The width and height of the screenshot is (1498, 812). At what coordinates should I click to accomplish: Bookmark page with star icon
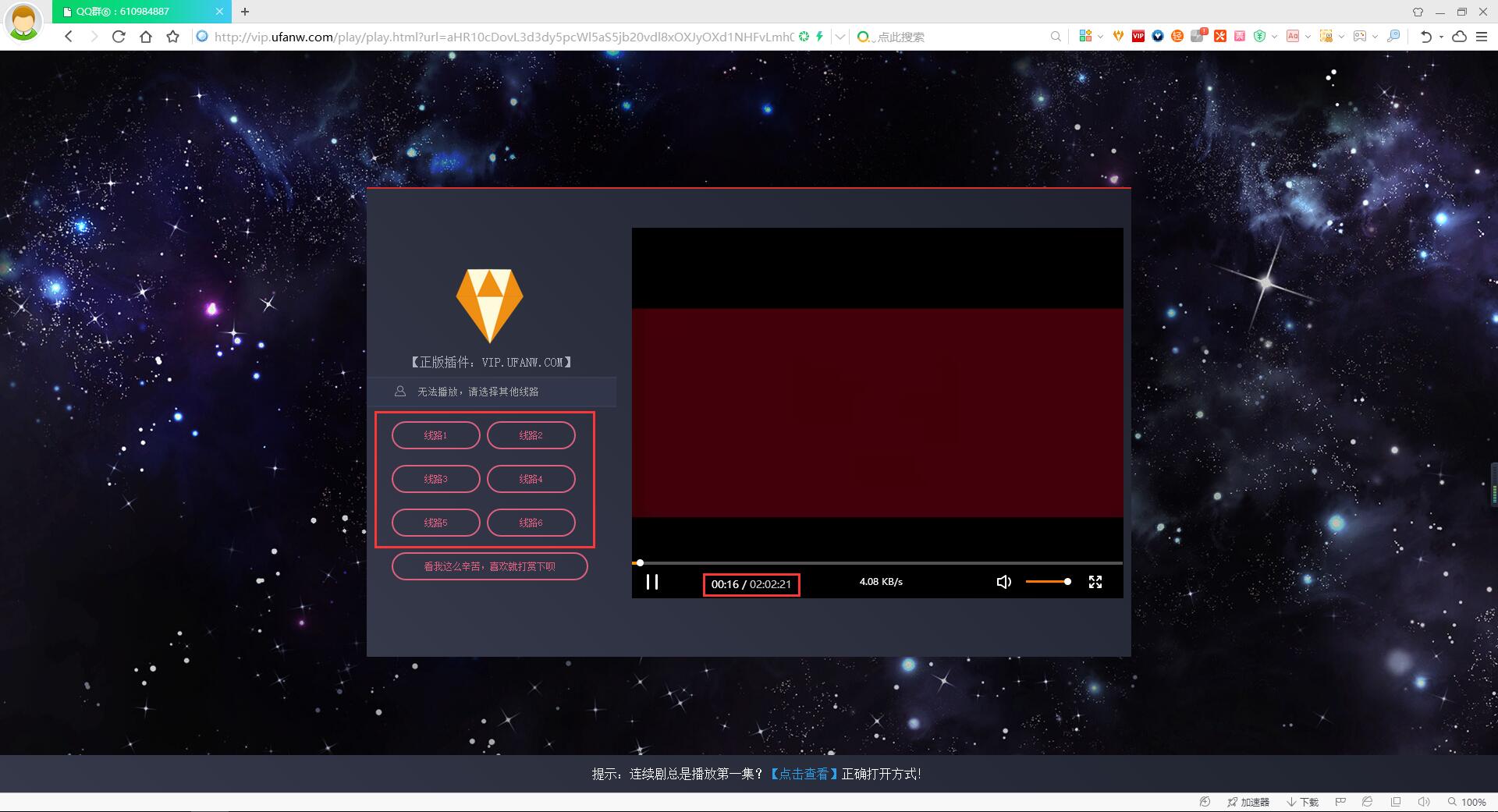point(173,37)
